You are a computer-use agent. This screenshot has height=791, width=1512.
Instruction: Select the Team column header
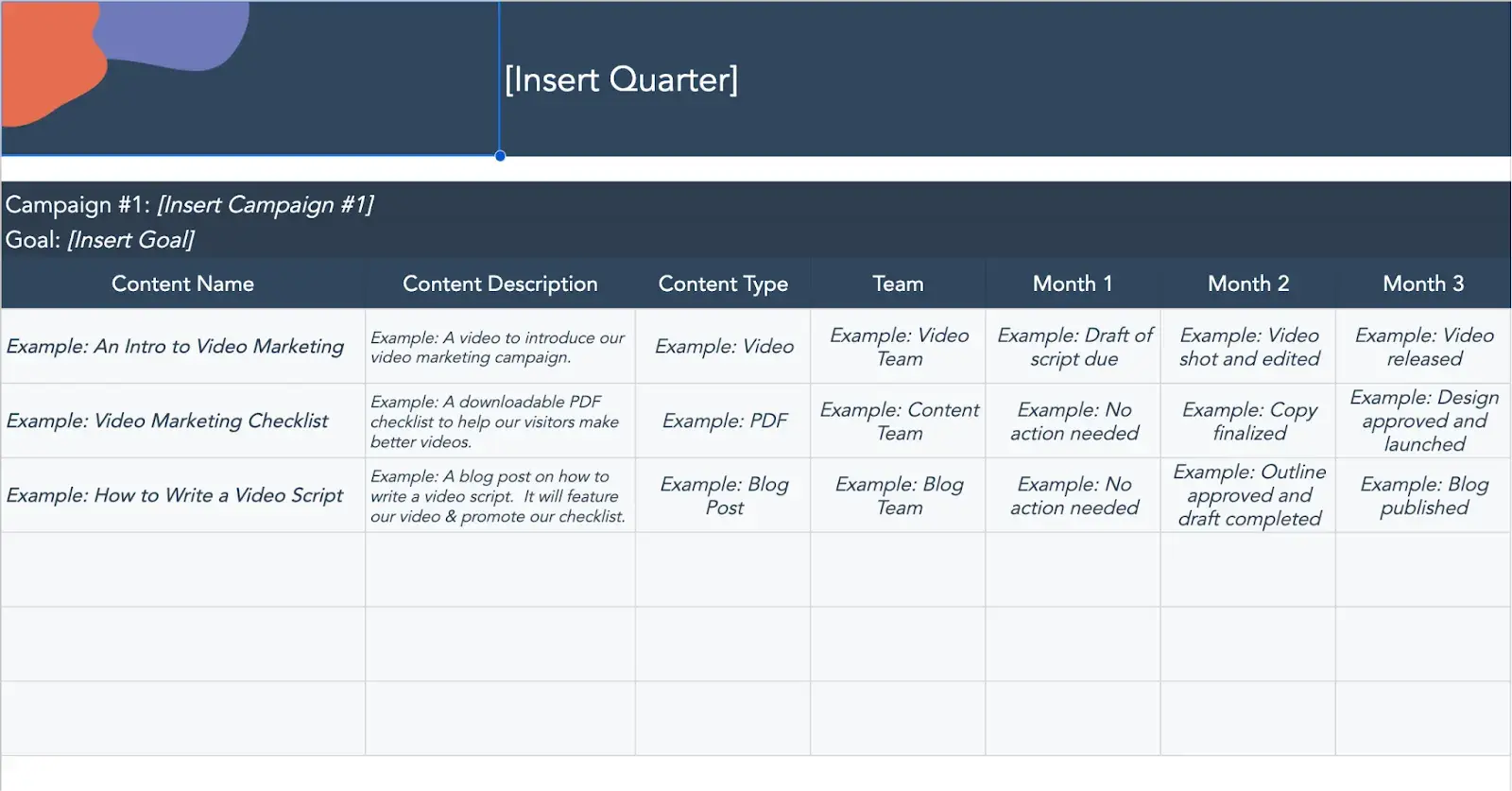click(x=898, y=284)
